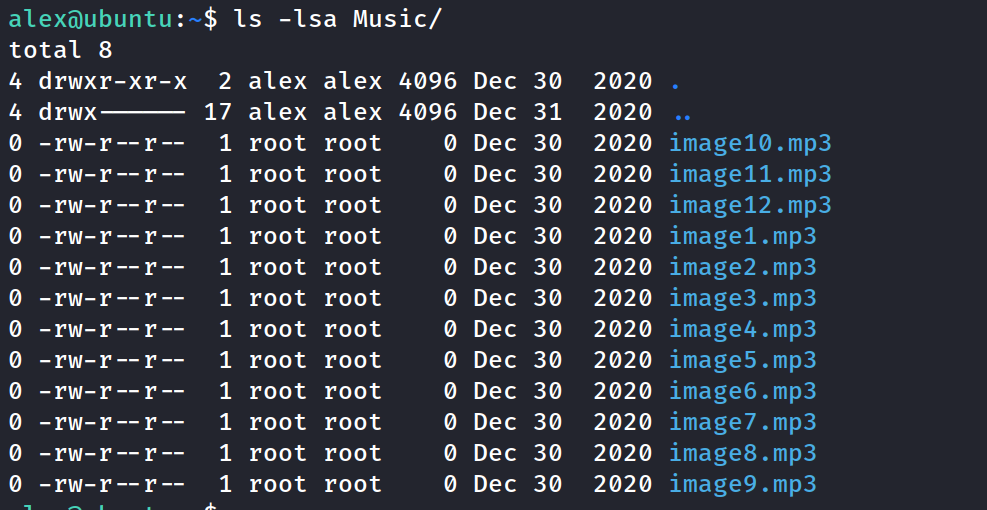The height and width of the screenshot is (510, 987).
Task: Select the image1.mp3 file name
Action: click(742, 236)
